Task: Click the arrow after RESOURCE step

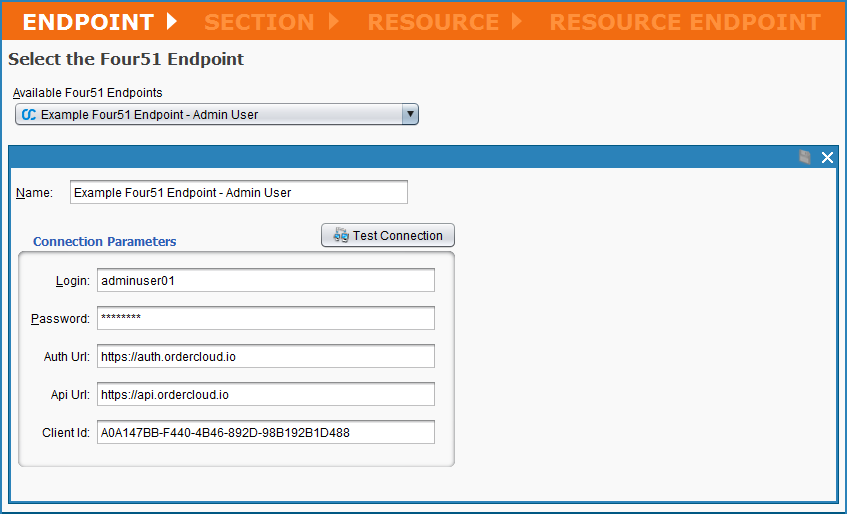Action: click(x=517, y=21)
